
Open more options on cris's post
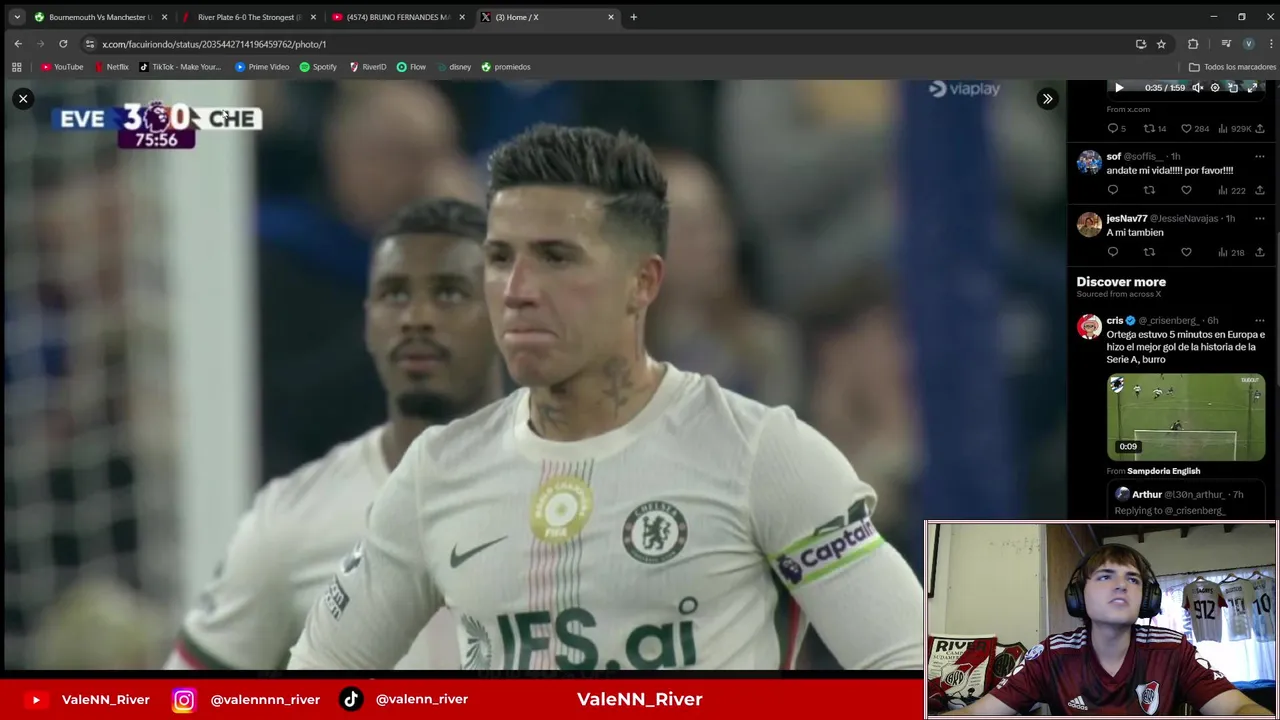tap(1259, 320)
